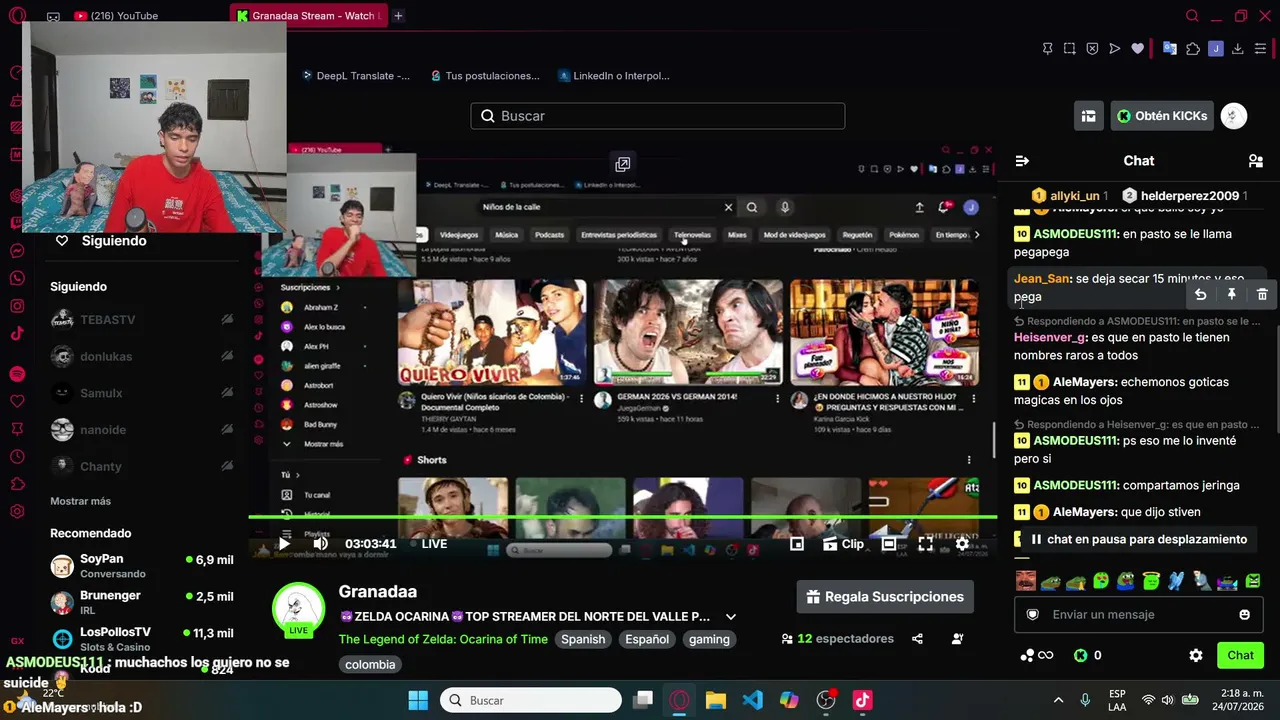Click the green stream progress bar
The image size is (1280, 720).
(622, 517)
